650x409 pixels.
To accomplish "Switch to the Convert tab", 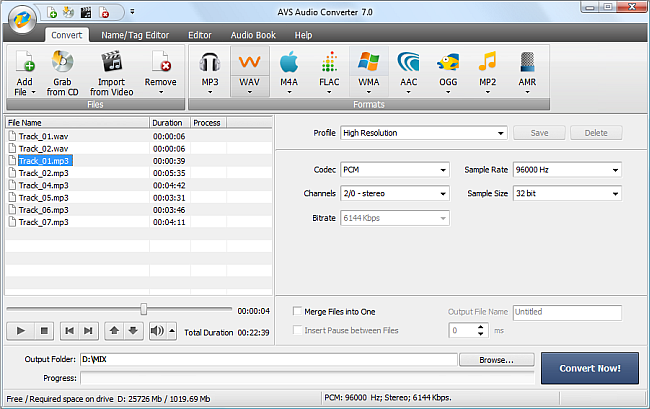I will (x=67, y=35).
